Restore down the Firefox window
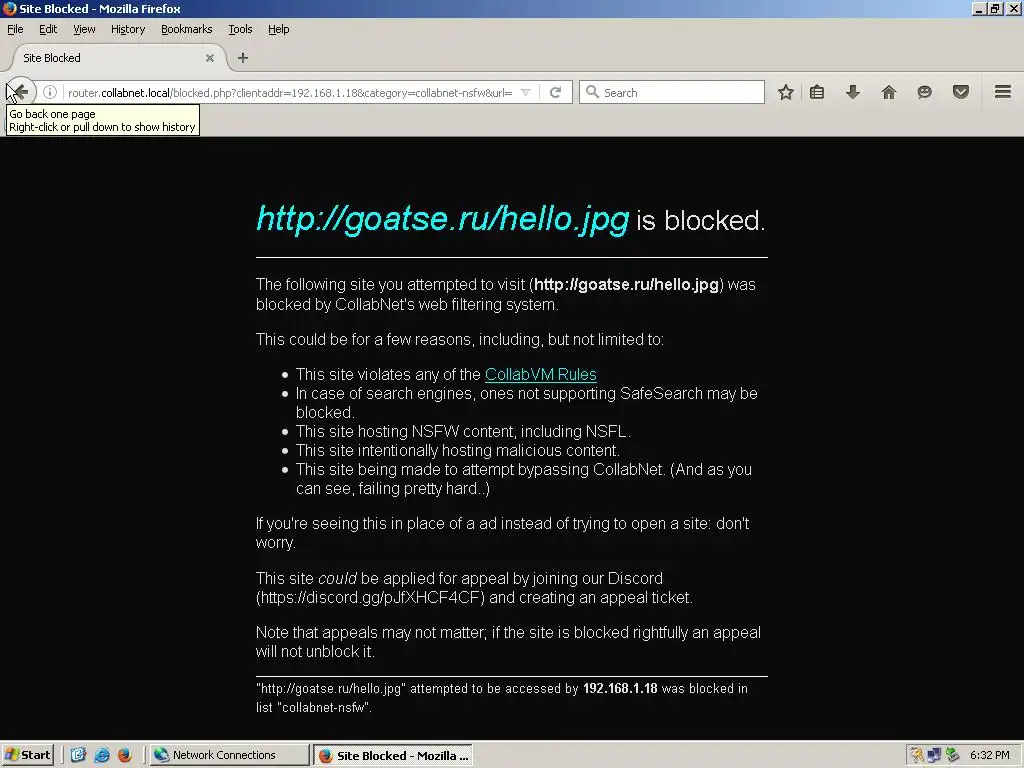The image size is (1024, 768). coord(995,8)
